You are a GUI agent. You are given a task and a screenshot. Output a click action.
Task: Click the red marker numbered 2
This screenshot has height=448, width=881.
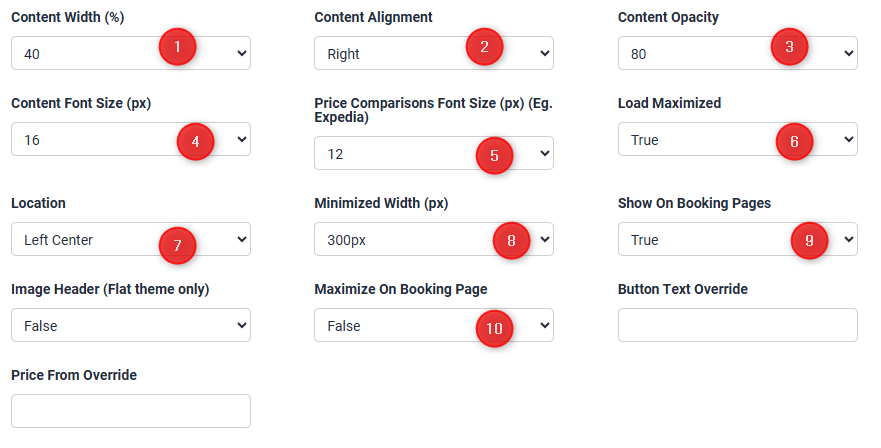click(484, 47)
